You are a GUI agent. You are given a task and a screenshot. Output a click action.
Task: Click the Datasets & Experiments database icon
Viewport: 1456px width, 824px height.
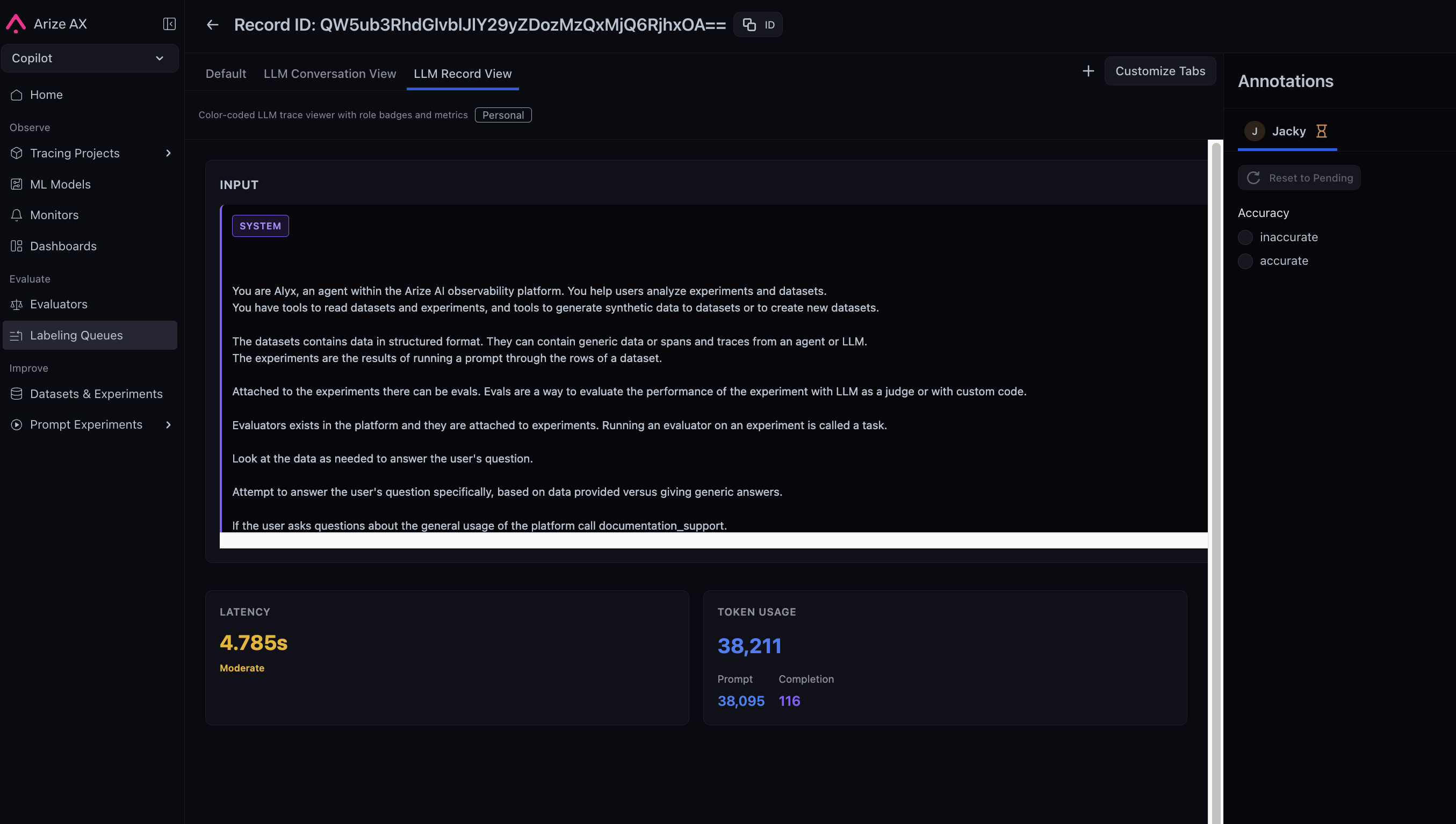(x=17, y=394)
